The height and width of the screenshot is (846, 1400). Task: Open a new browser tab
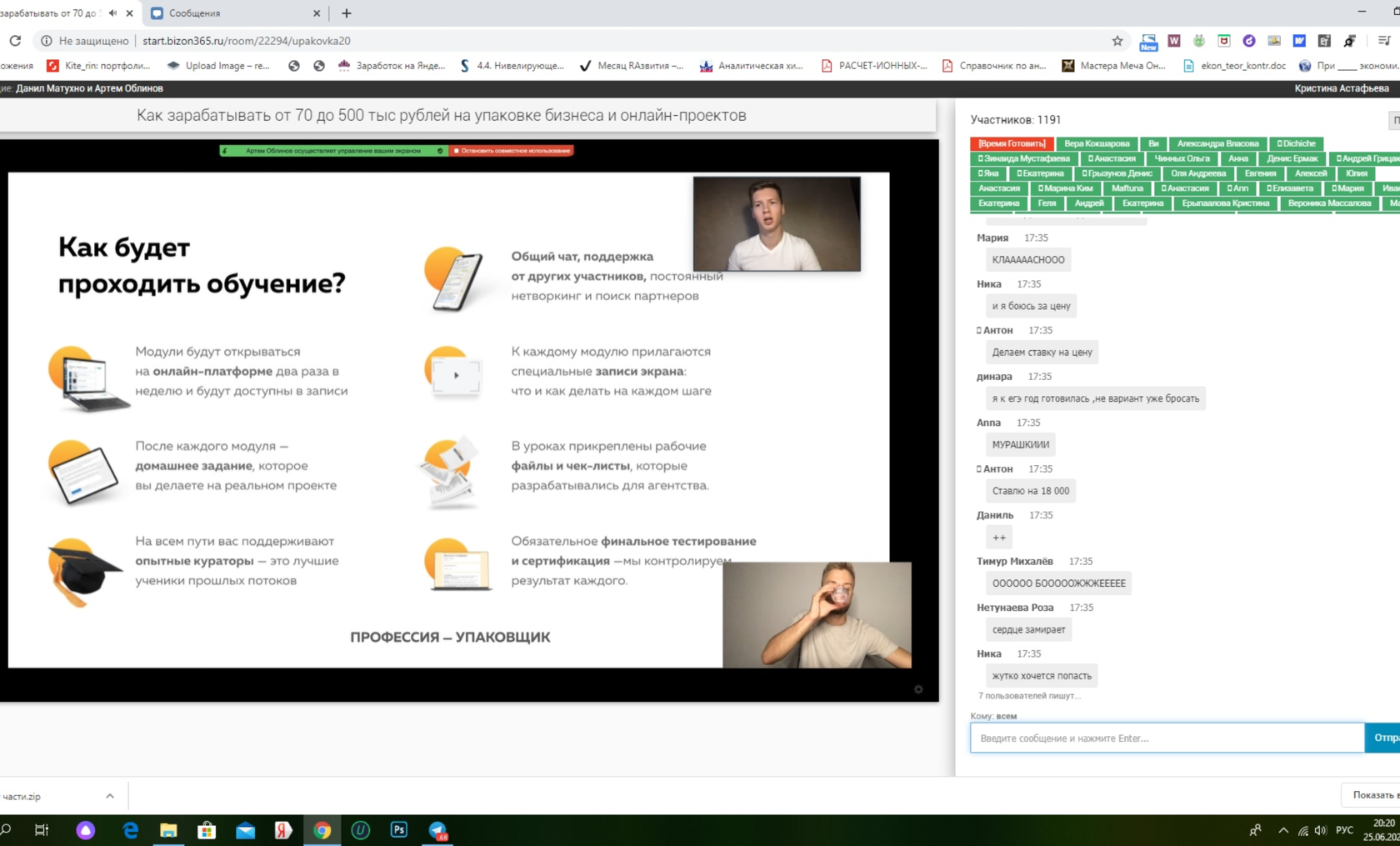coord(347,13)
